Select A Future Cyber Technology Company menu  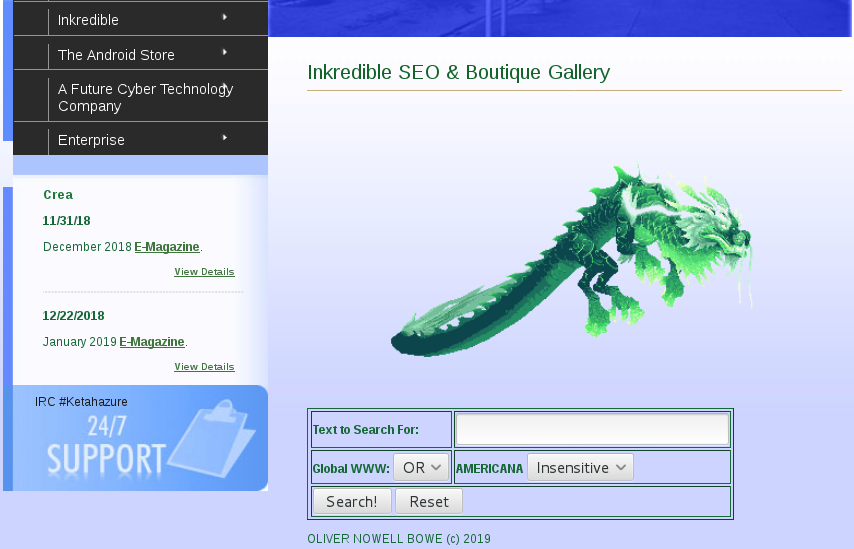pyautogui.click(x=145, y=97)
